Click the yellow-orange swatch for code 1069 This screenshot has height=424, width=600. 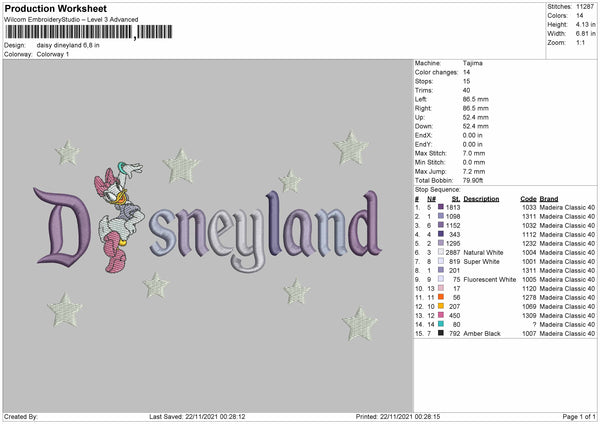coord(441,306)
